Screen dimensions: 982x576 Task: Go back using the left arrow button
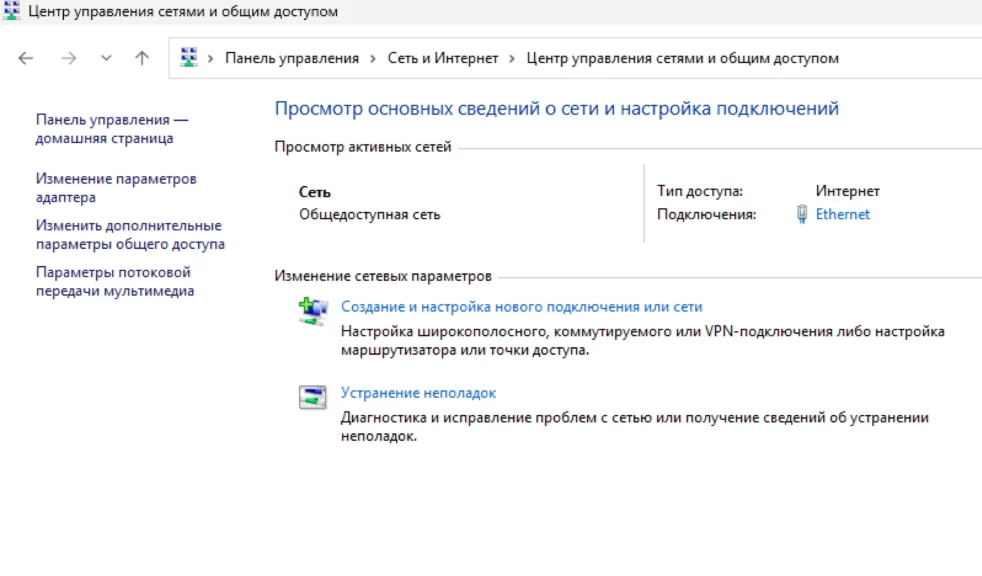coord(26,58)
